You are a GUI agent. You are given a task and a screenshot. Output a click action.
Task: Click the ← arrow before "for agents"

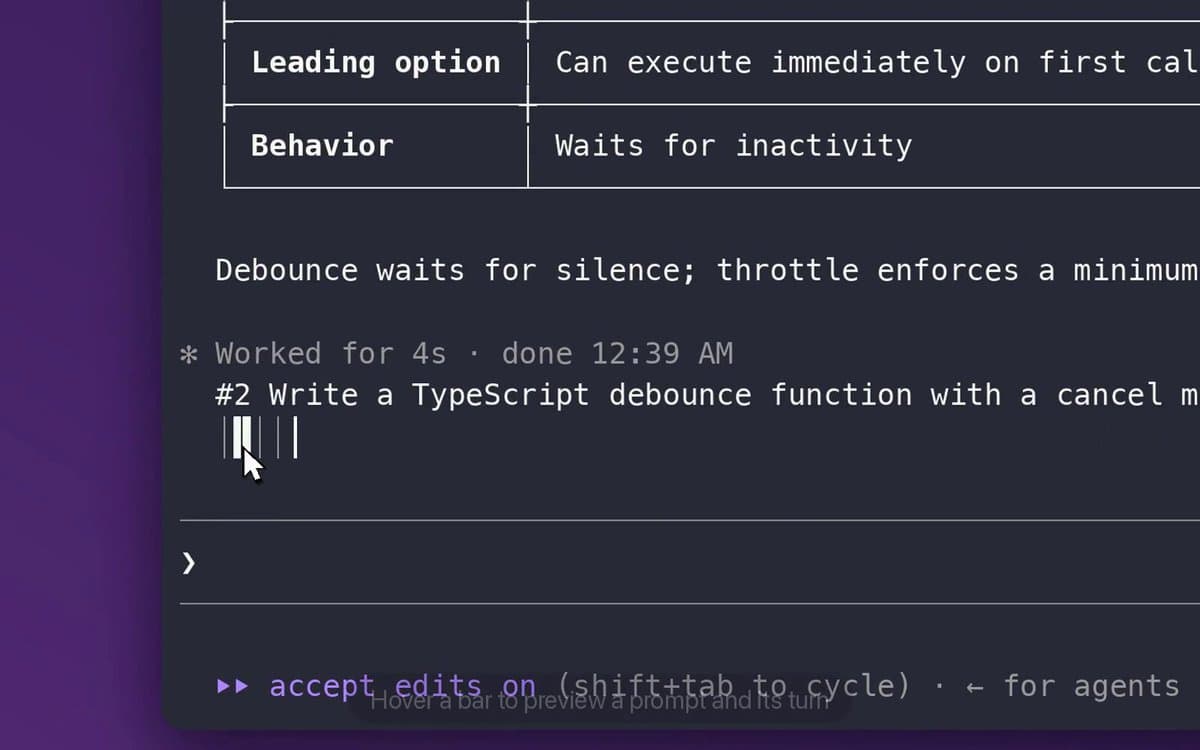click(975, 686)
